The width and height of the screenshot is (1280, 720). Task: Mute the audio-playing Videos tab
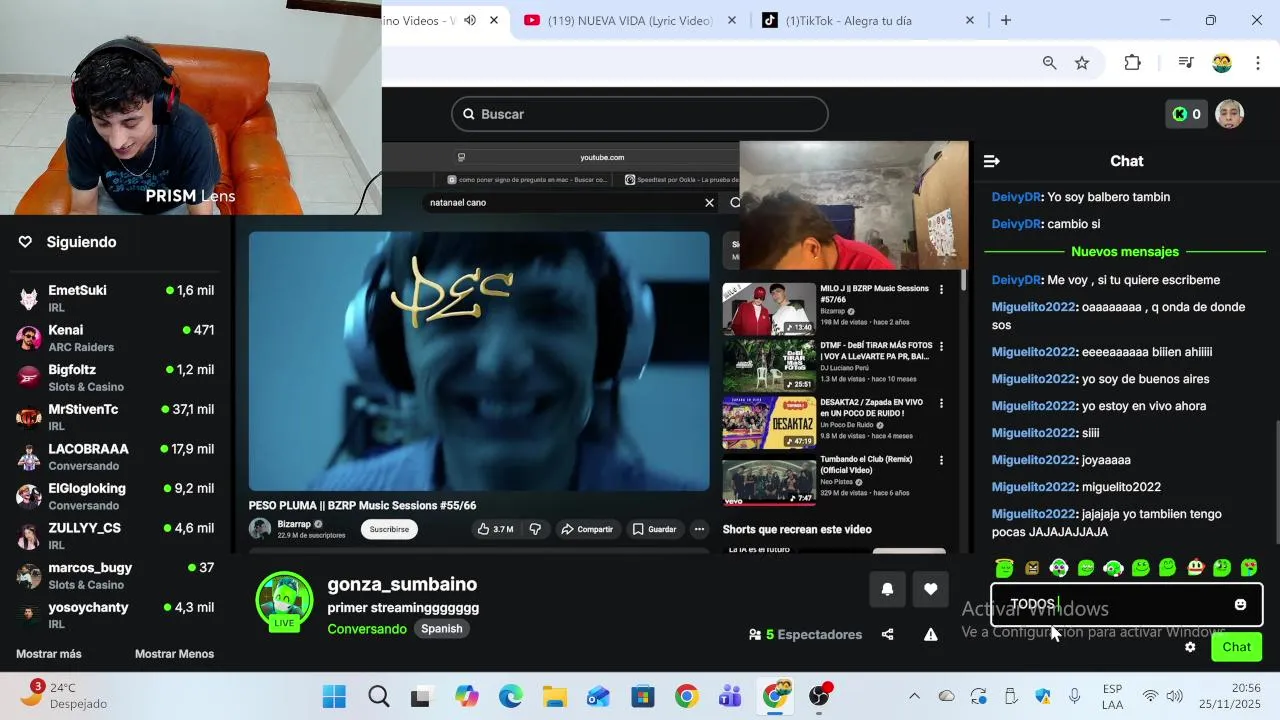470,20
